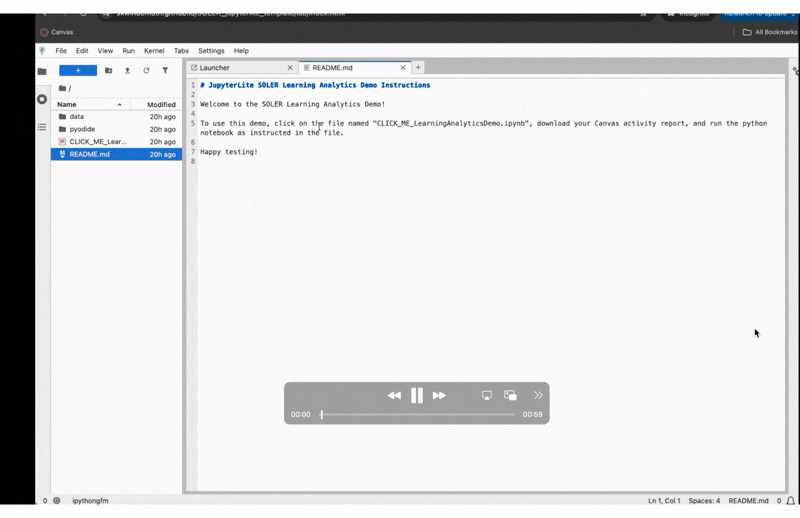Close the Launcher tab
This screenshot has height=518, width=800.
290,67
